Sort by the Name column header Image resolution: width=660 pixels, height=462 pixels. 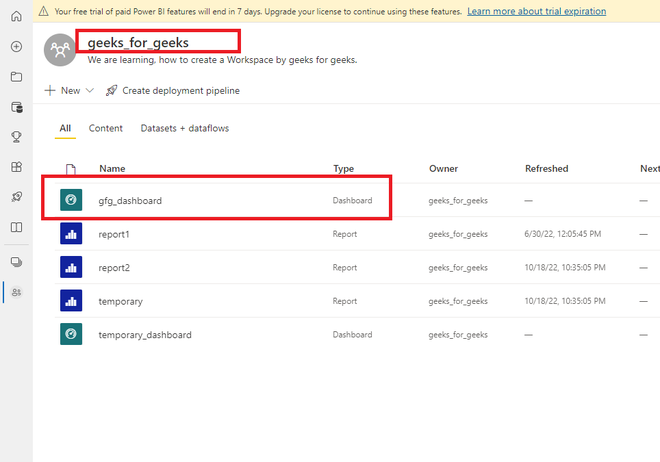tap(112, 169)
